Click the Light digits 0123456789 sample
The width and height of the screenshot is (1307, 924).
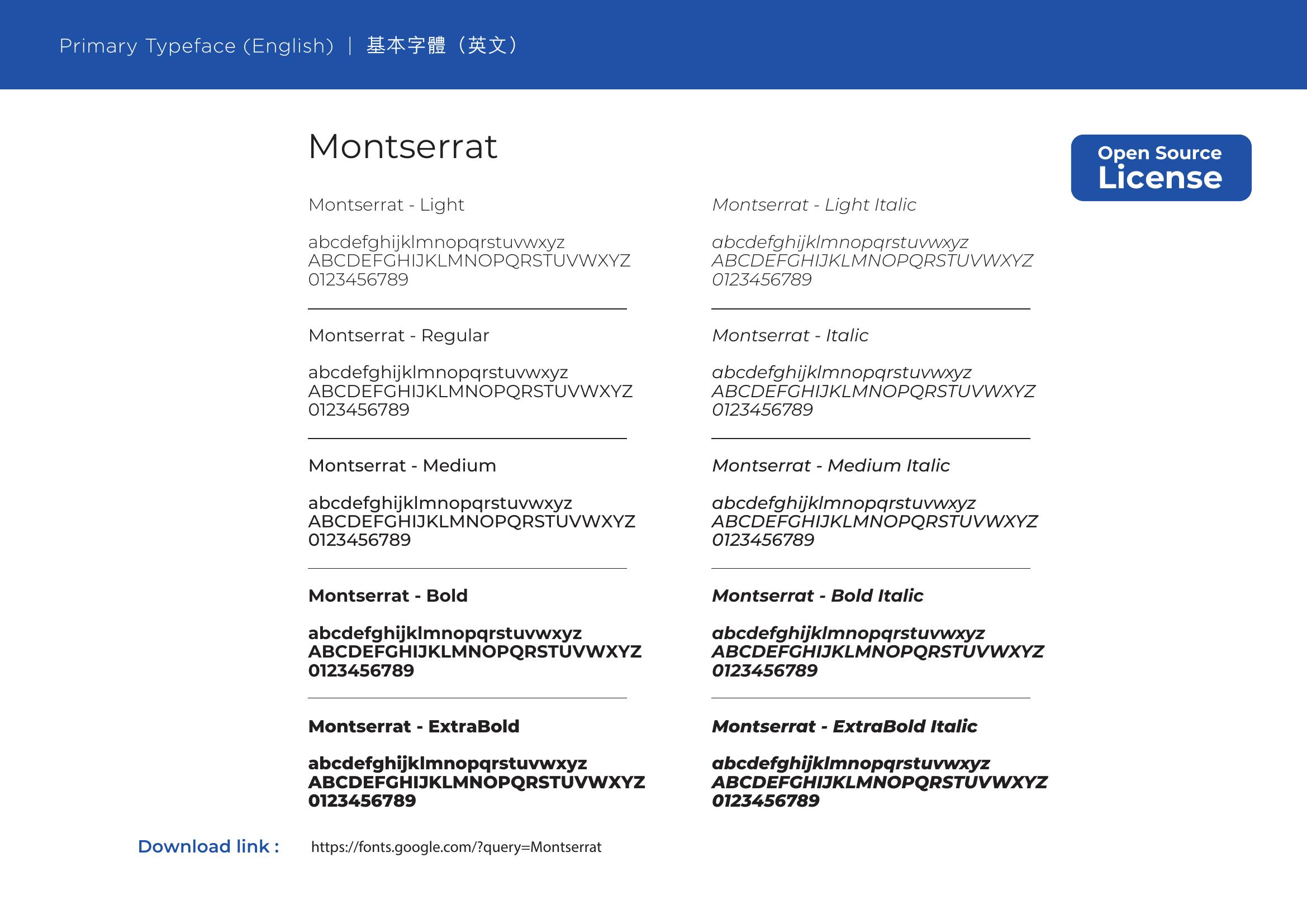(358, 279)
